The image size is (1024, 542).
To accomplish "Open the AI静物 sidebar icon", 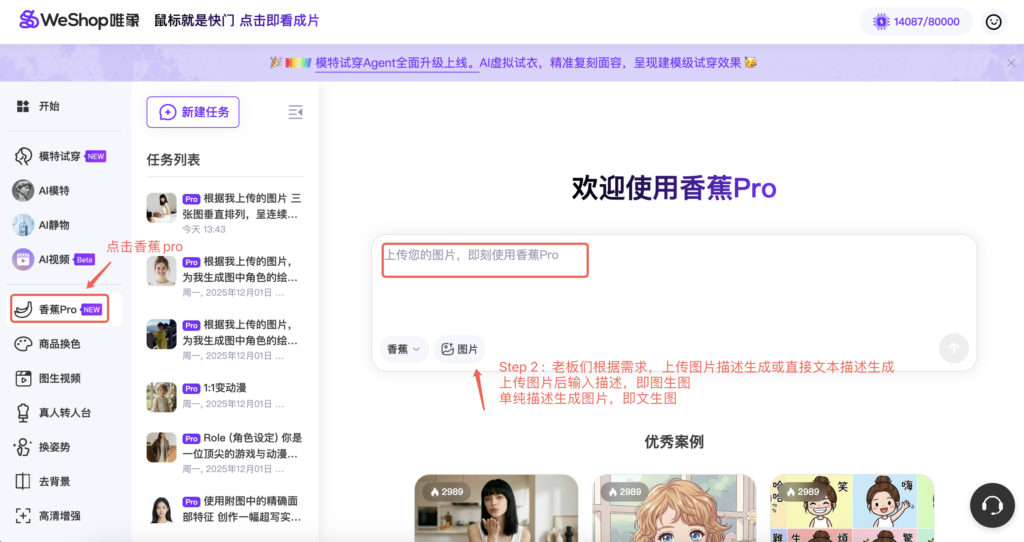I will (23, 225).
